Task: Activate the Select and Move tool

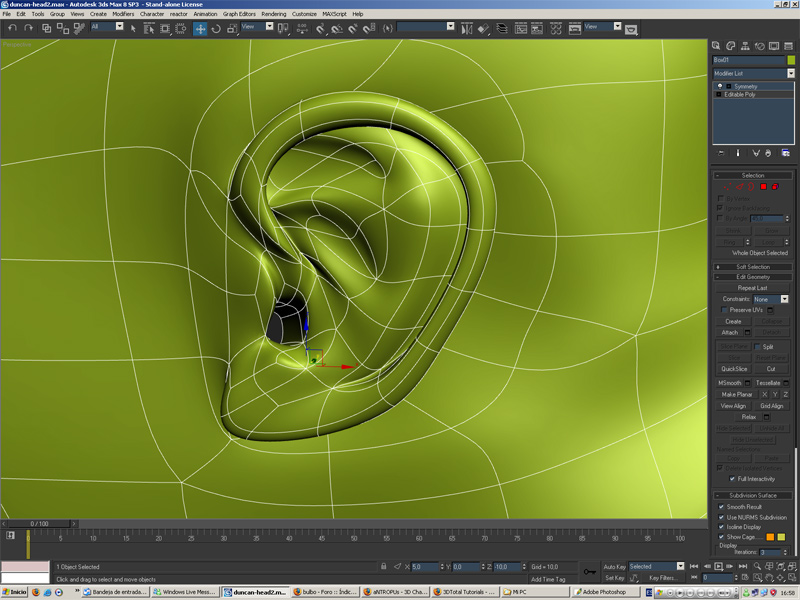Action: tap(200, 29)
